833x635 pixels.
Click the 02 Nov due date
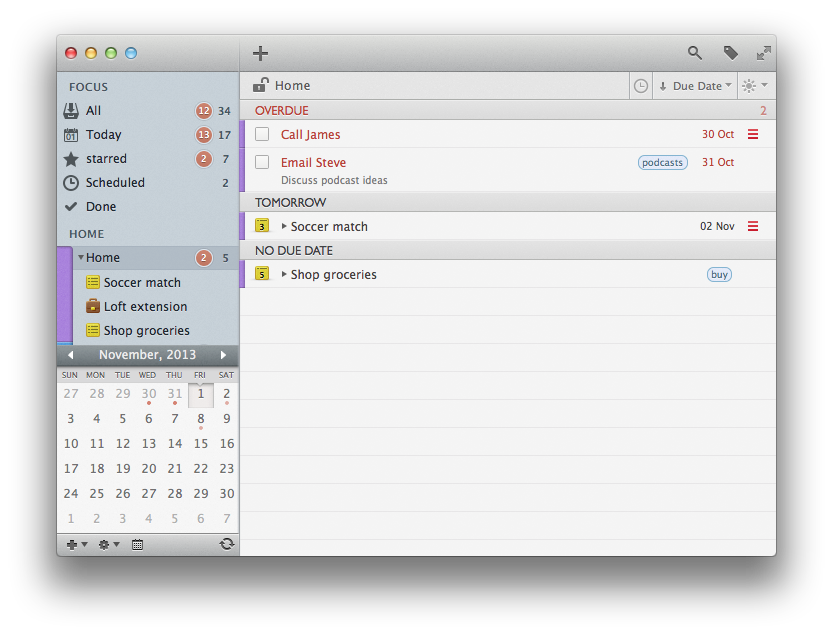717,226
